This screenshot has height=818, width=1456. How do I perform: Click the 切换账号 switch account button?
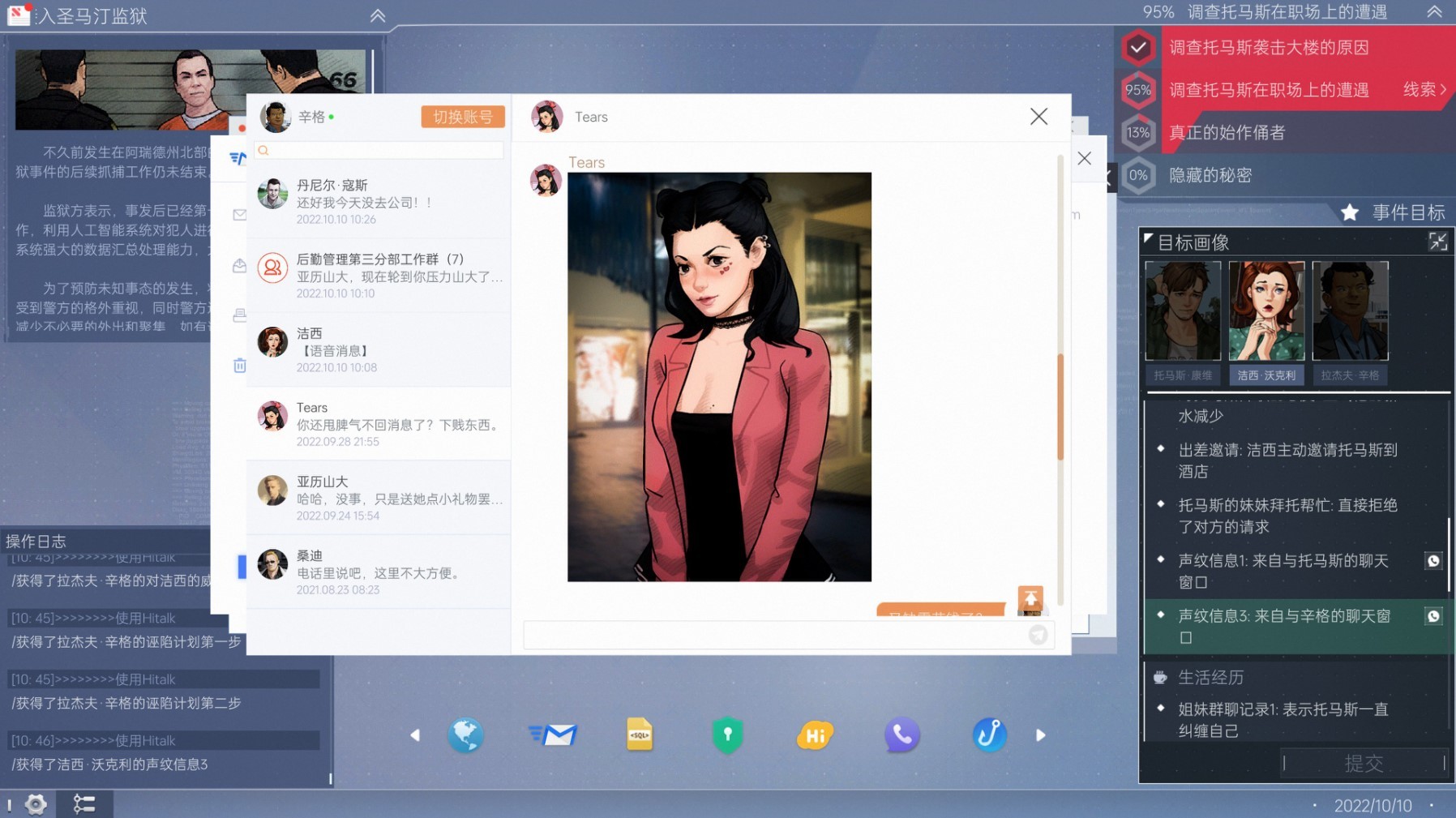click(462, 117)
